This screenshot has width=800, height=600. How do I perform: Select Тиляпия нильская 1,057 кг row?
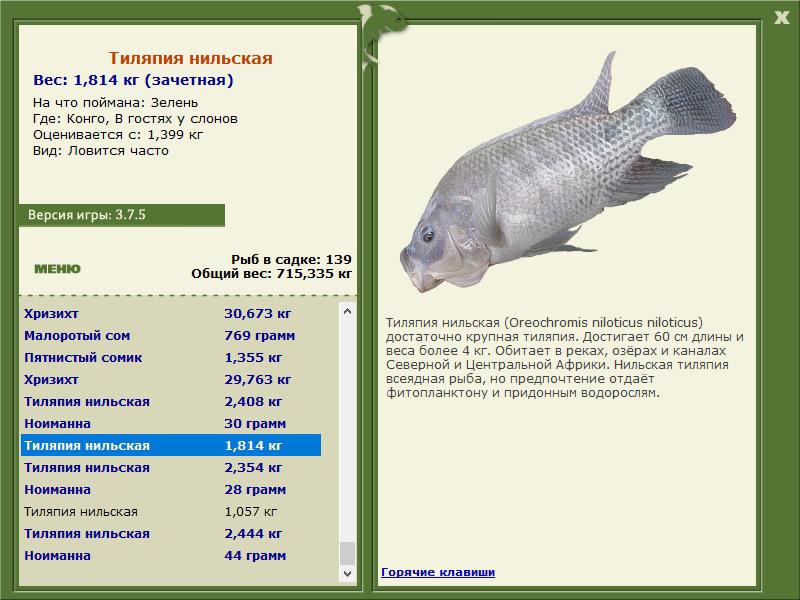pyautogui.click(x=170, y=511)
